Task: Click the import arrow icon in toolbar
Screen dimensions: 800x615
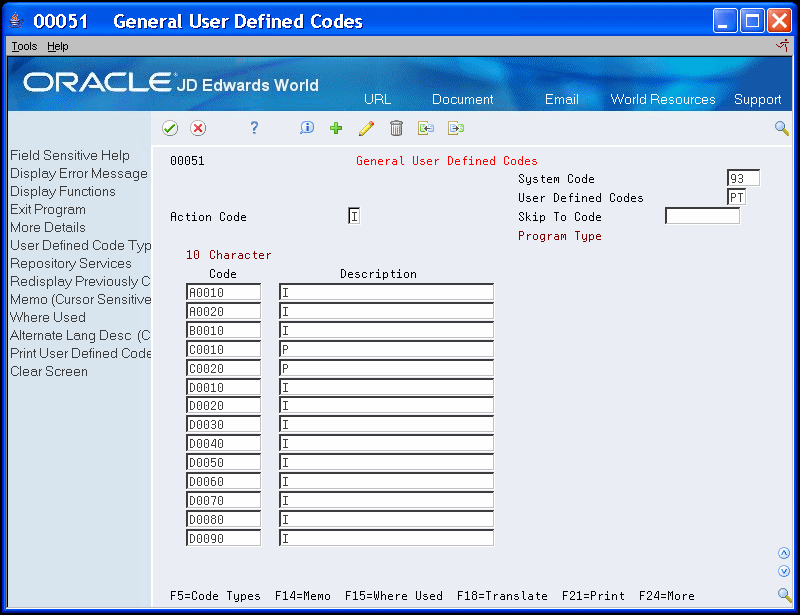Action: [426, 128]
